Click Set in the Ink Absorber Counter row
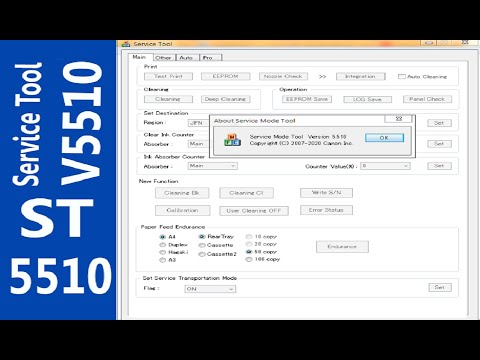 440,166
